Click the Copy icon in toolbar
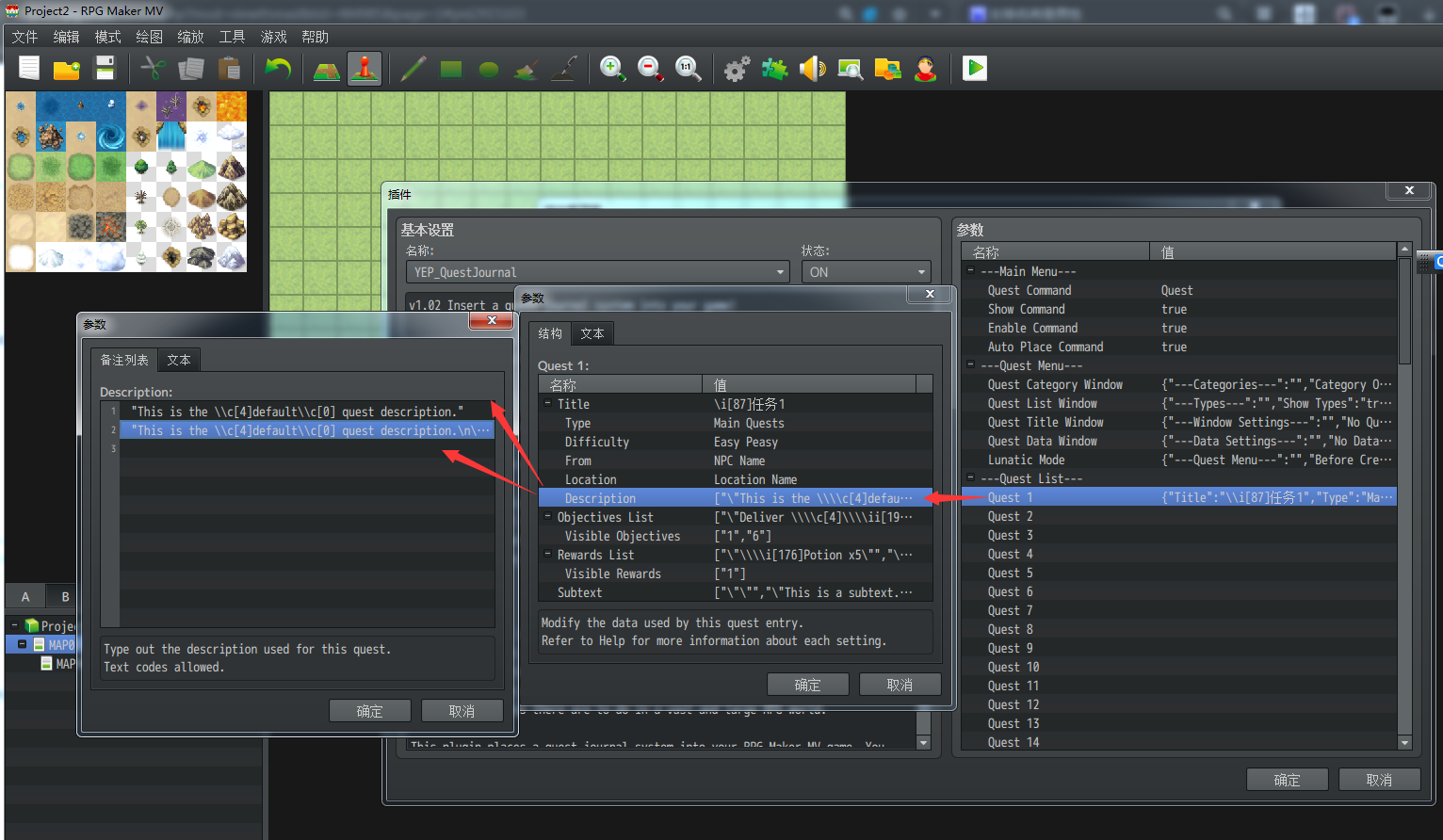Image resolution: width=1443 pixels, height=840 pixels. pos(191,69)
